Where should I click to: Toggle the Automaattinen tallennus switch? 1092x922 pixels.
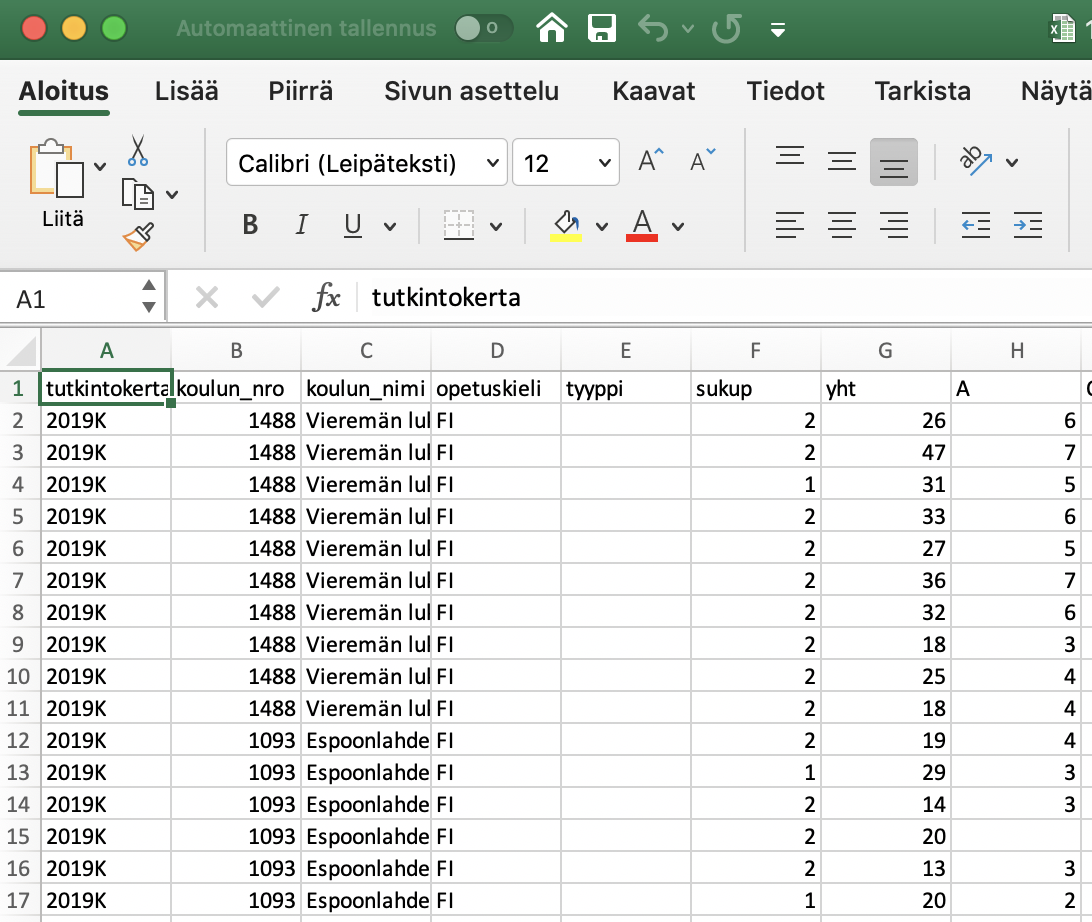(482, 28)
